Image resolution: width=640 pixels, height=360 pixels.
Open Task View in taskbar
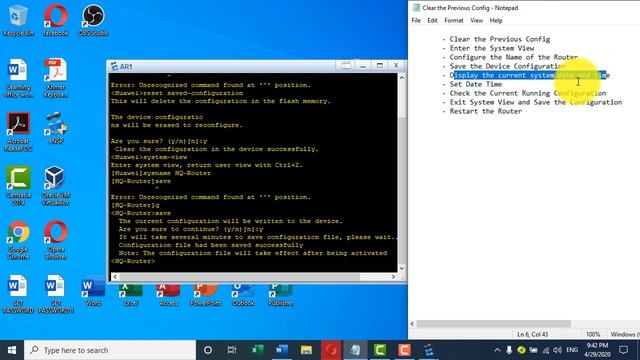tap(232, 350)
